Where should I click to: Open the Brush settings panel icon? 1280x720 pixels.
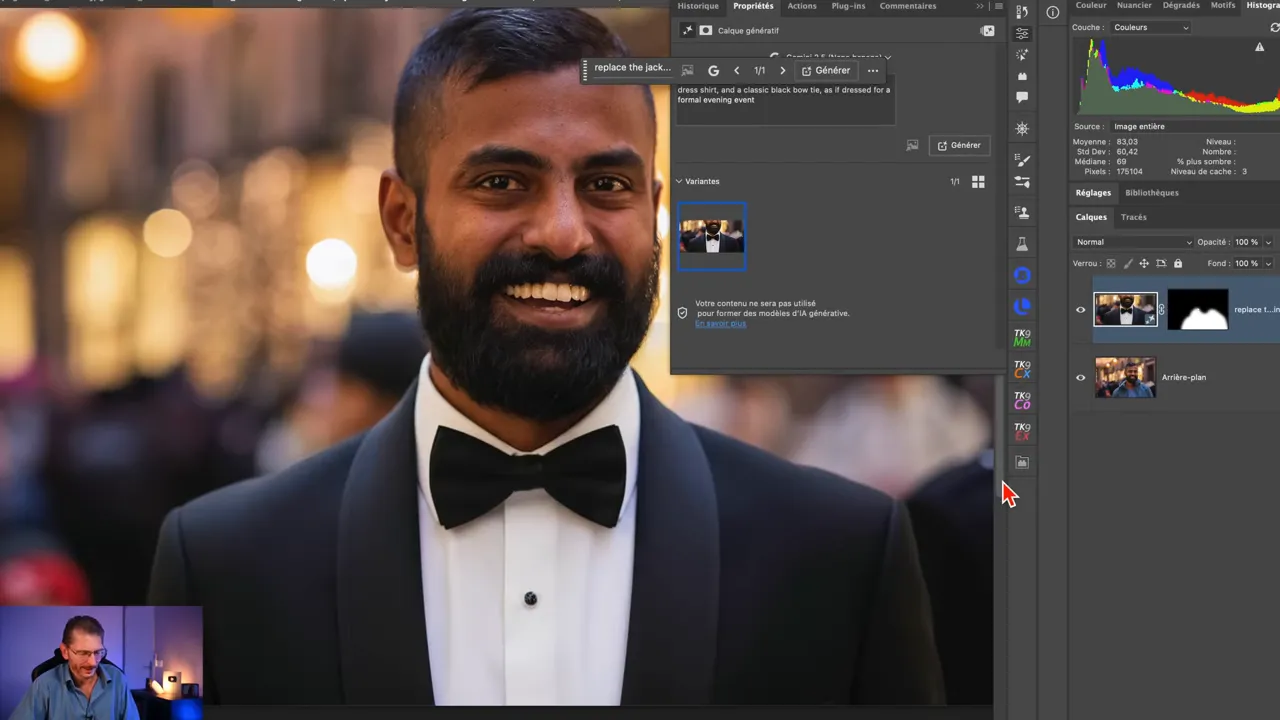click(1022, 160)
